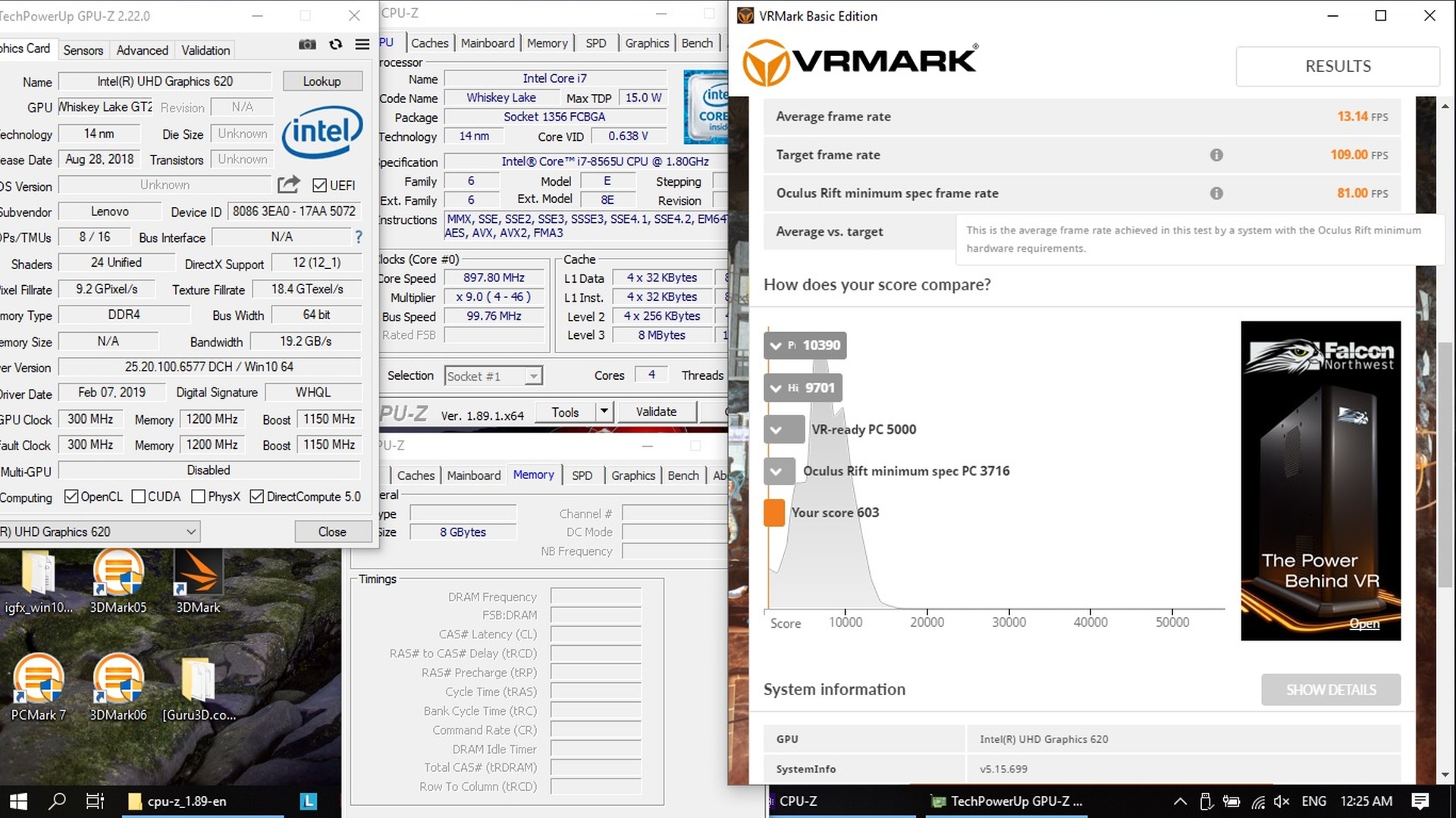This screenshot has height=818, width=1456.
Task: Click the battery tray icon
Action: tap(1232, 801)
